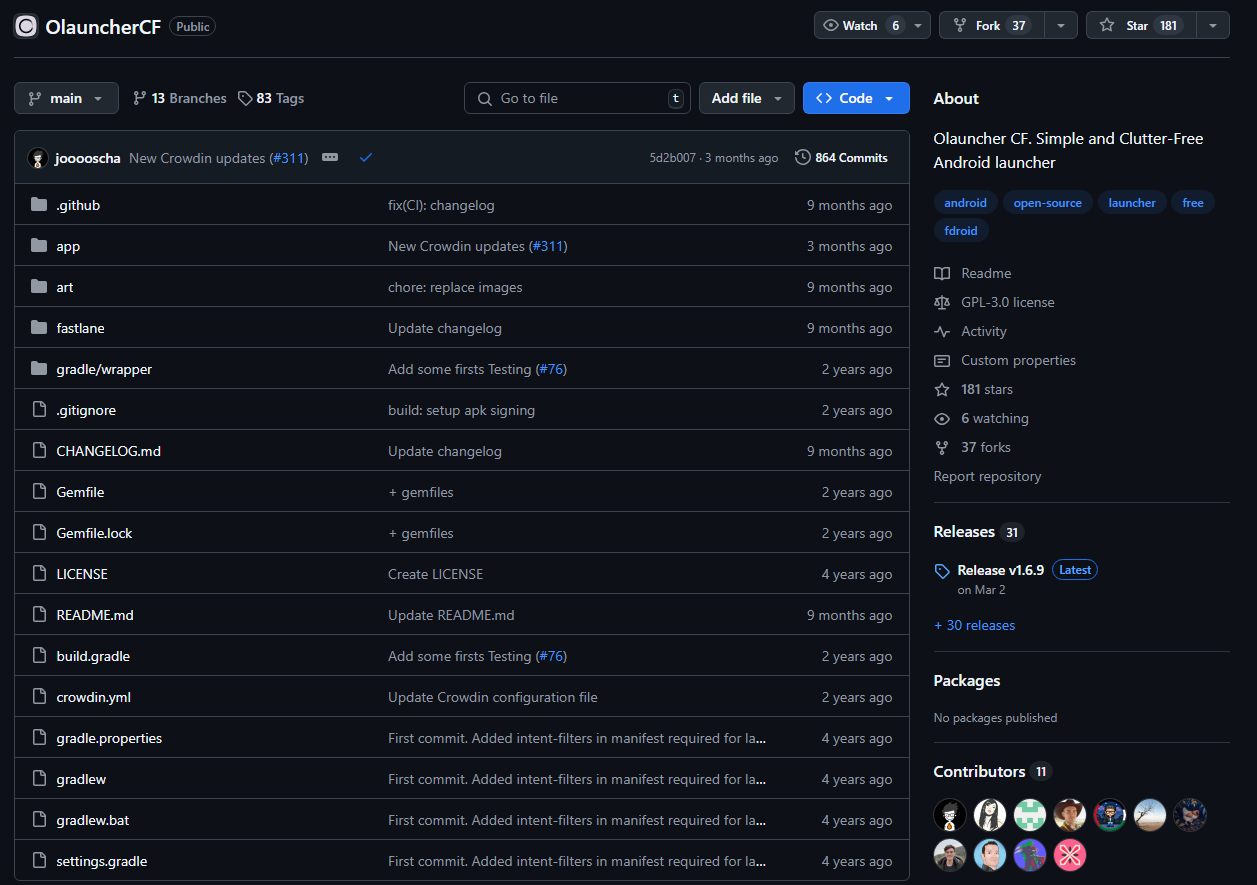1257x885 pixels.
Task: Open pull request #311 link in commit bar
Action: [x=289, y=158]
